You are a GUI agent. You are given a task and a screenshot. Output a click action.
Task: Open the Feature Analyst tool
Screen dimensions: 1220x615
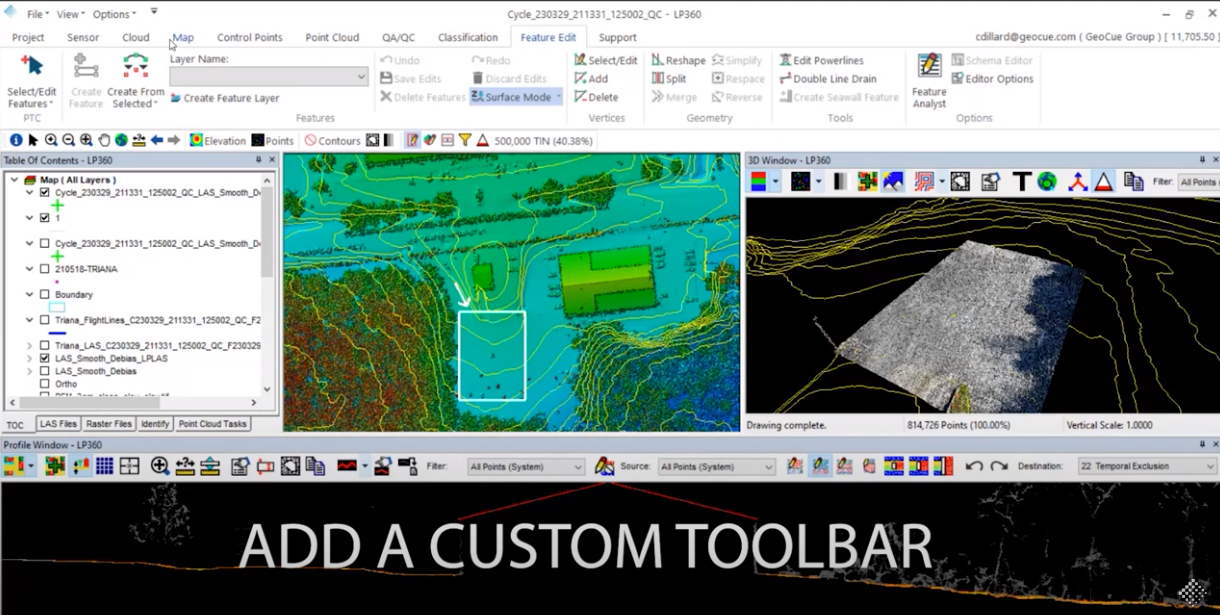(929, 80)
